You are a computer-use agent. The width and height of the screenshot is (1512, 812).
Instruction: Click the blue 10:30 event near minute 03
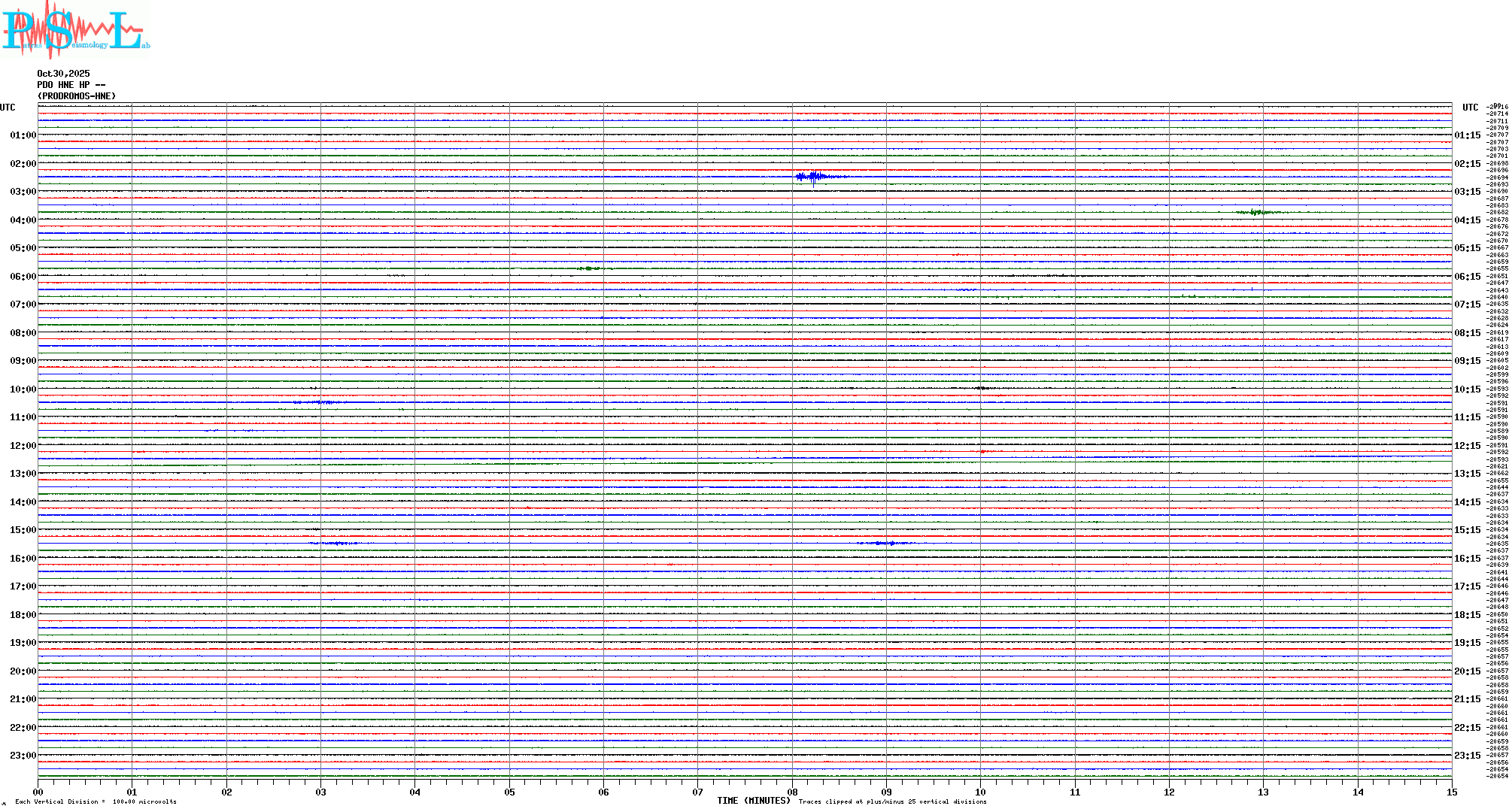(320, 402)
